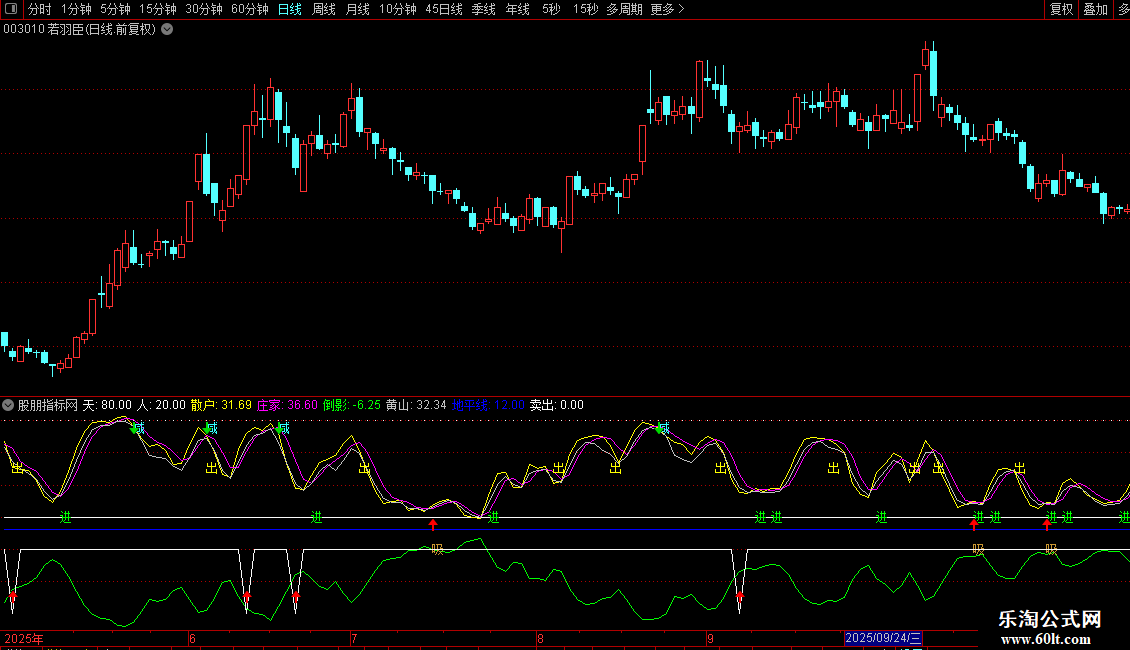Click the 叠加 overlay button
Screen dimensions: 1130x650
[x=1095, y=10]
